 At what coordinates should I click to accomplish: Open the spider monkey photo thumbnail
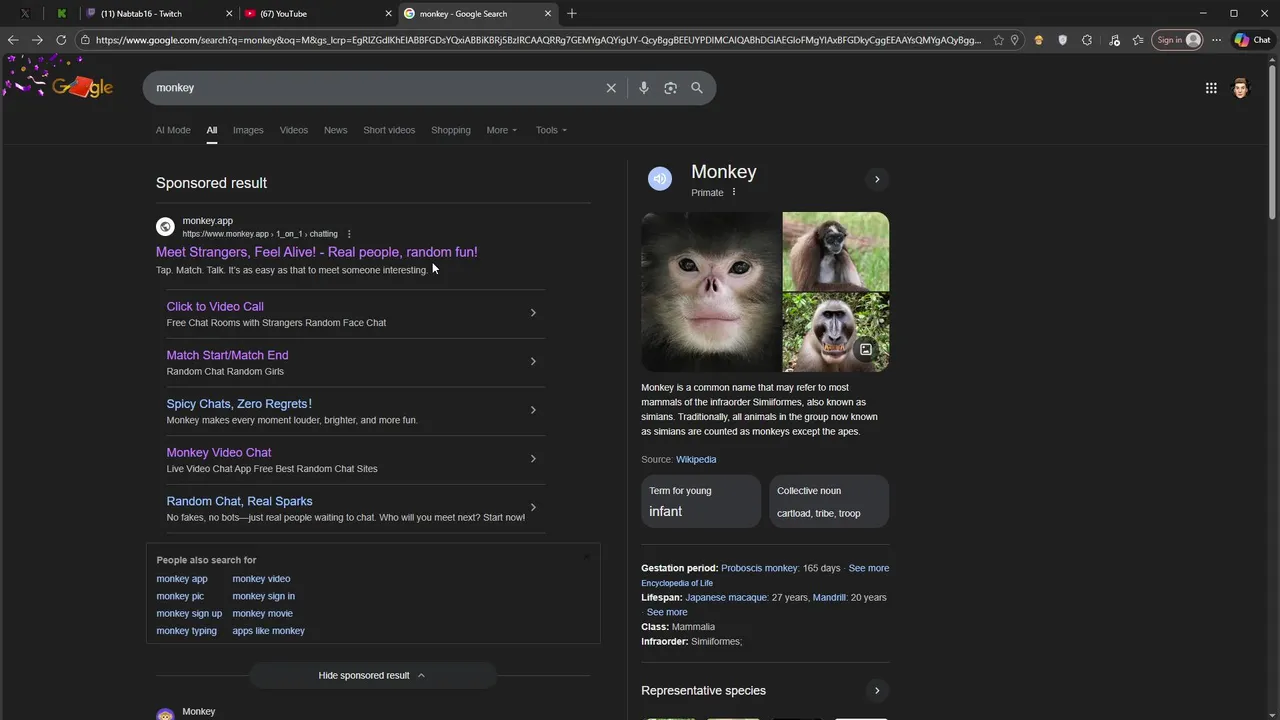pos(836,251)
